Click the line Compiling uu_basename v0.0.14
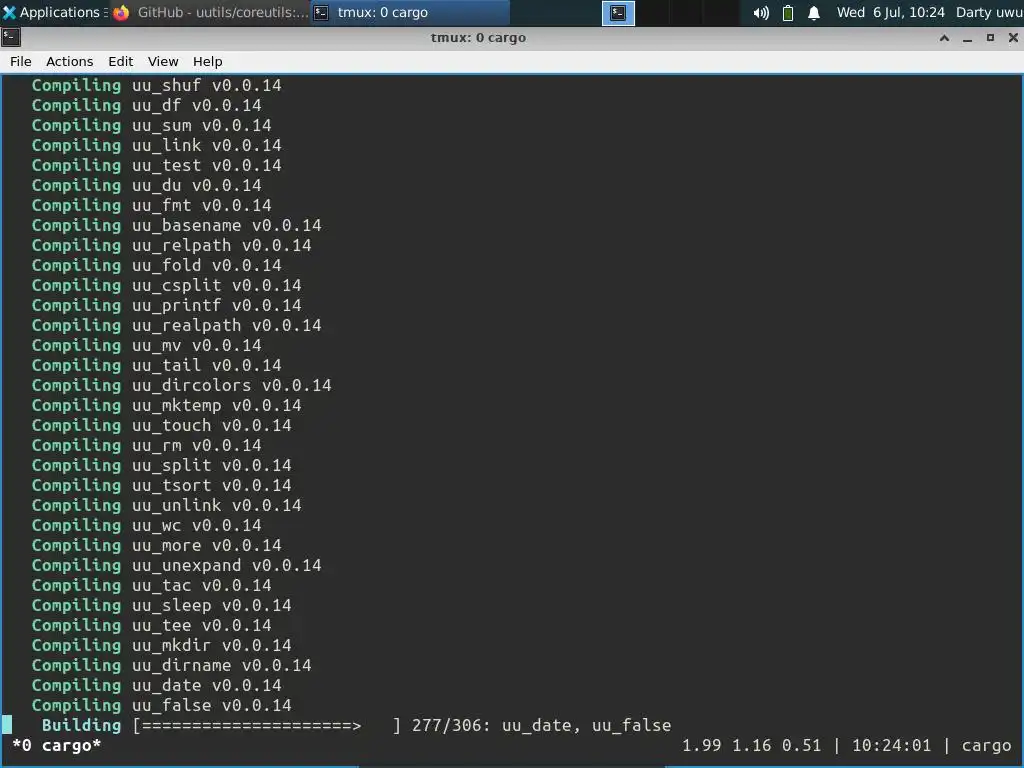The width and height of the screenshot is (1024, 768). 176,225
